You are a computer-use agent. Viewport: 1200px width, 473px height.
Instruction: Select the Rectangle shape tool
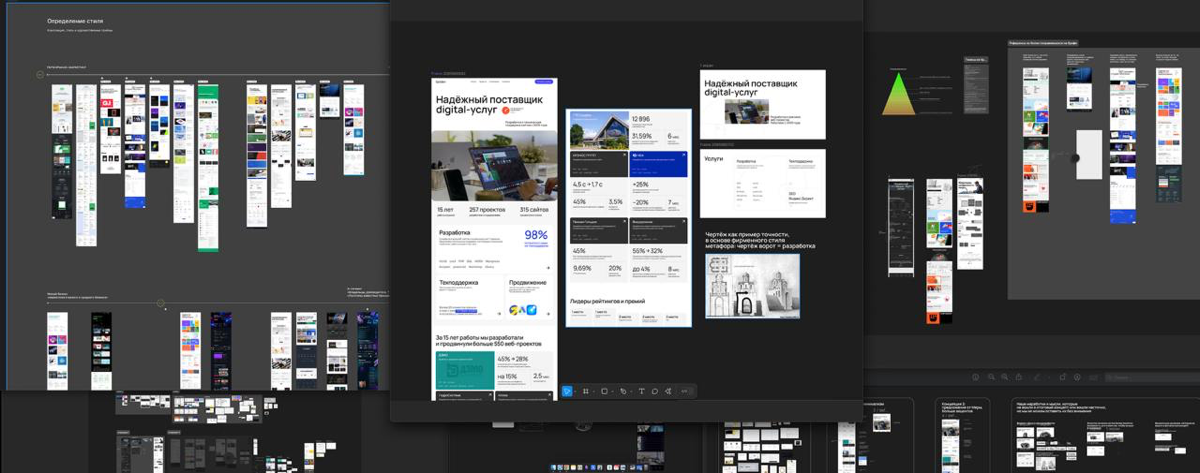coord(604,391)
